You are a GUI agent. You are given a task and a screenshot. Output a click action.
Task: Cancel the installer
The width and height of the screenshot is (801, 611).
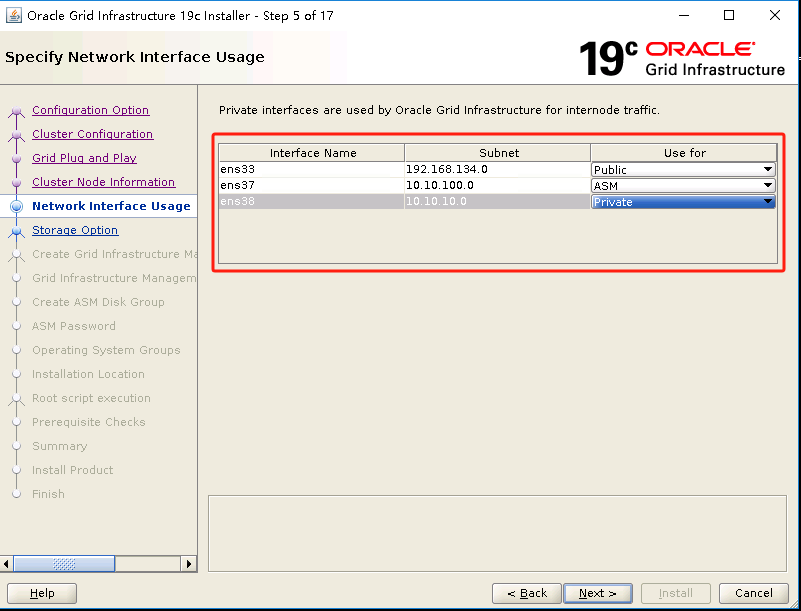pos(753,593)
